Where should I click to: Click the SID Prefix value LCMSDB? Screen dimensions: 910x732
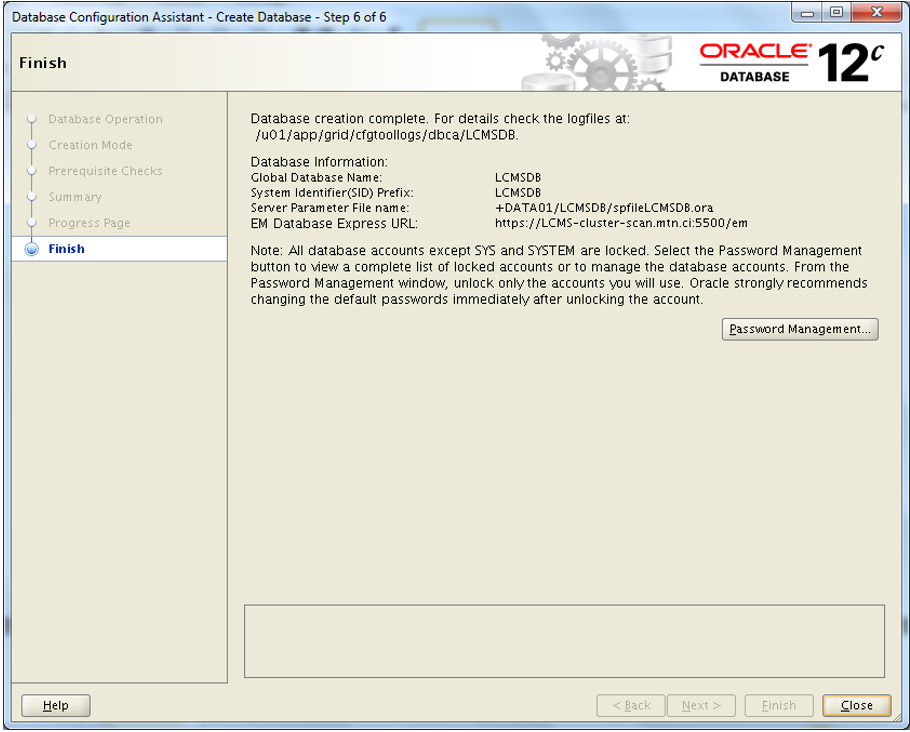coord(518,193)
